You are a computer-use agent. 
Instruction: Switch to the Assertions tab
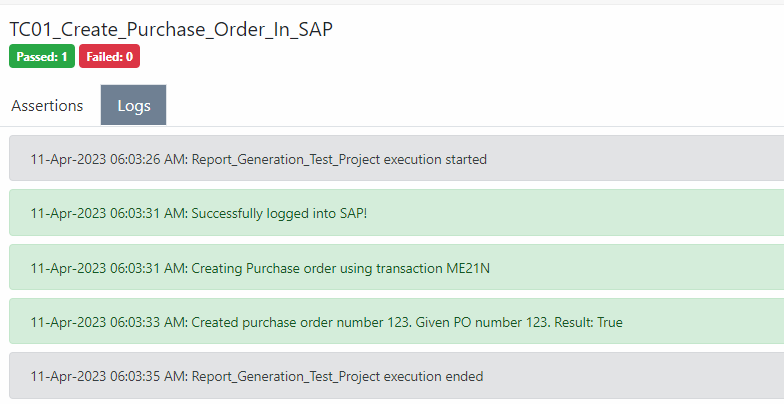click(47, 106)
